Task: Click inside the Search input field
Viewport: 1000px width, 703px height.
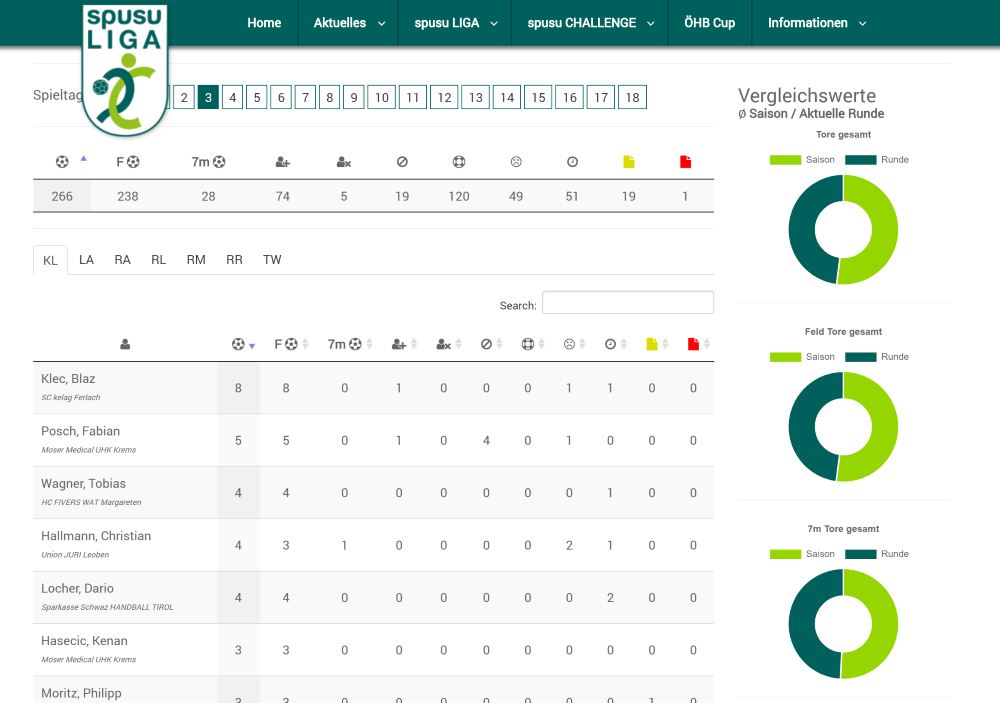Action: [x=628, y=301]
